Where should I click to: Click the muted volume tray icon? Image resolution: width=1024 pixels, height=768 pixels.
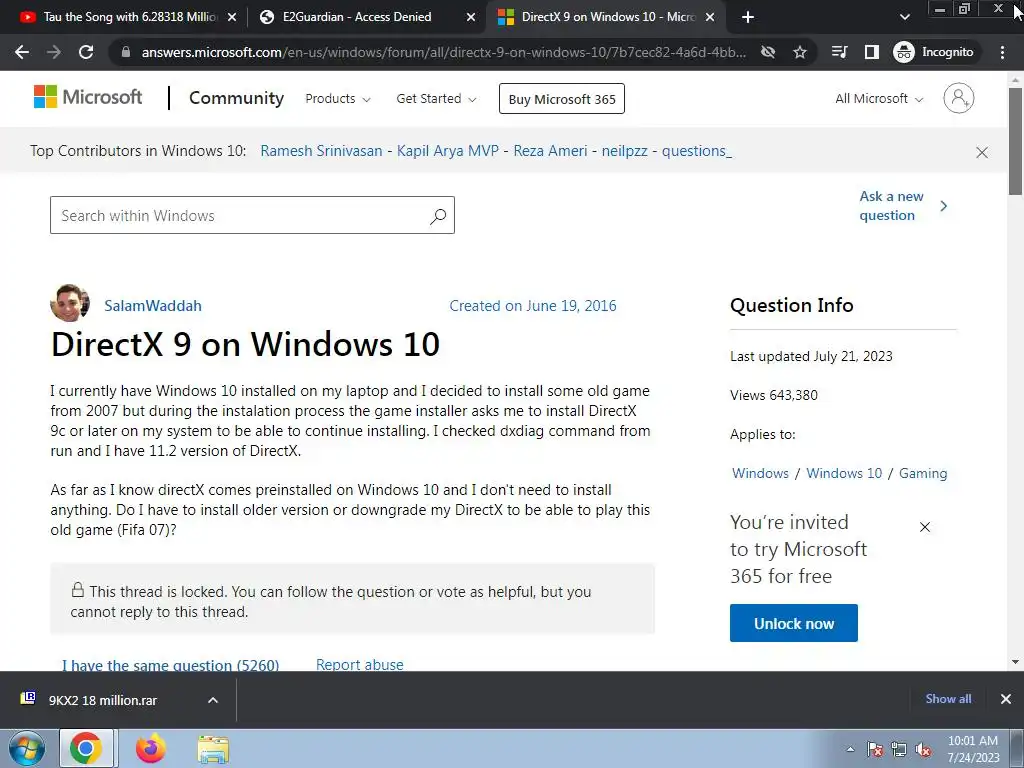[923, 749]
